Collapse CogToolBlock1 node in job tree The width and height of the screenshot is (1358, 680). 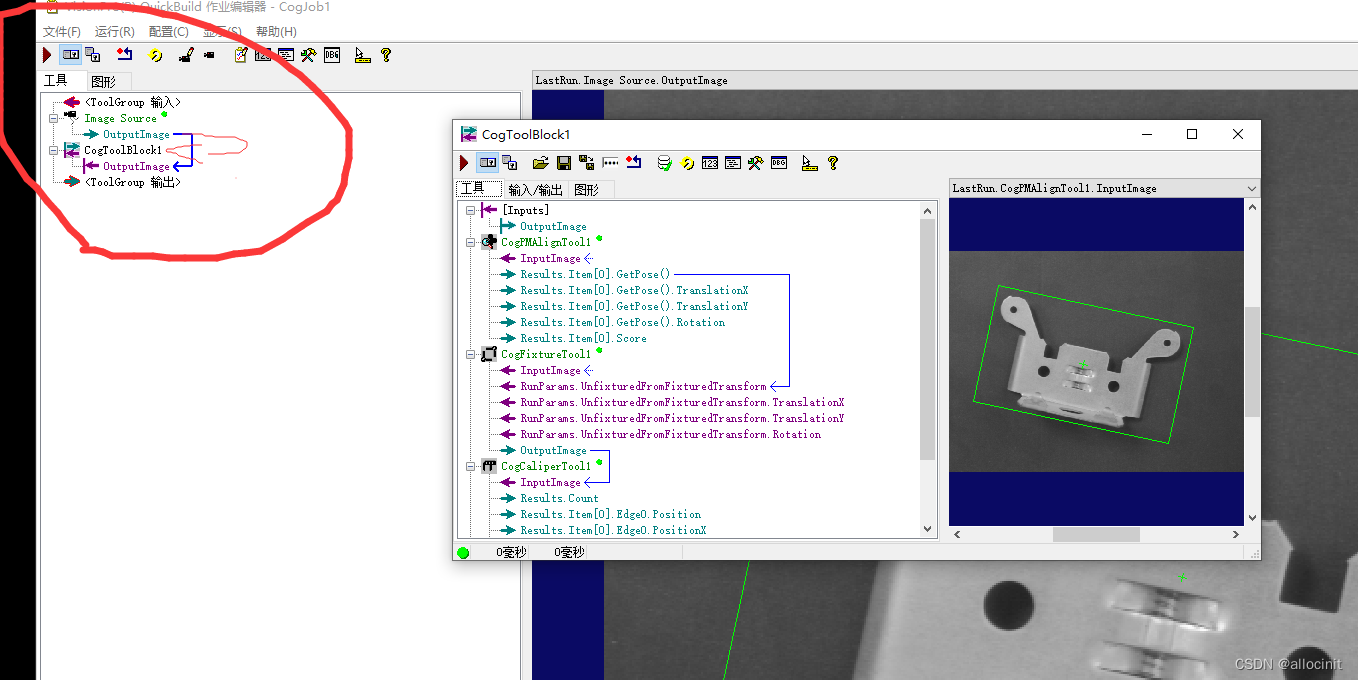point(54,150)
